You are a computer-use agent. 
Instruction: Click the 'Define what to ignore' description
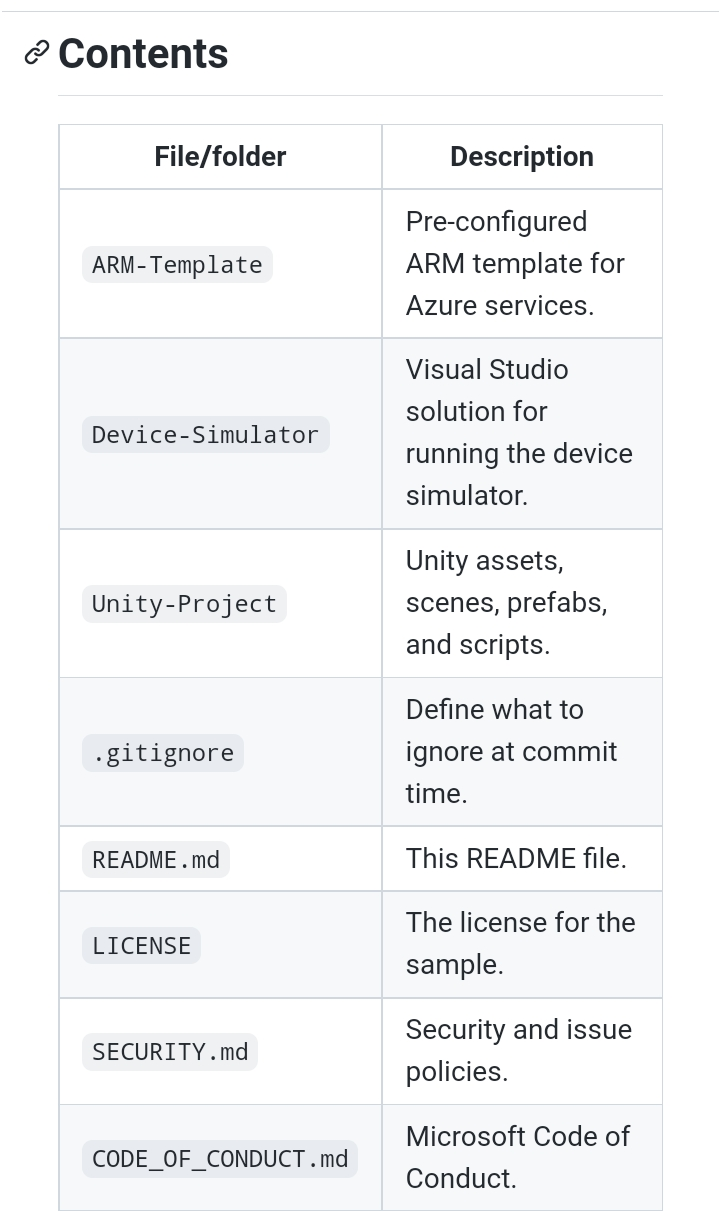coord(510,752)
